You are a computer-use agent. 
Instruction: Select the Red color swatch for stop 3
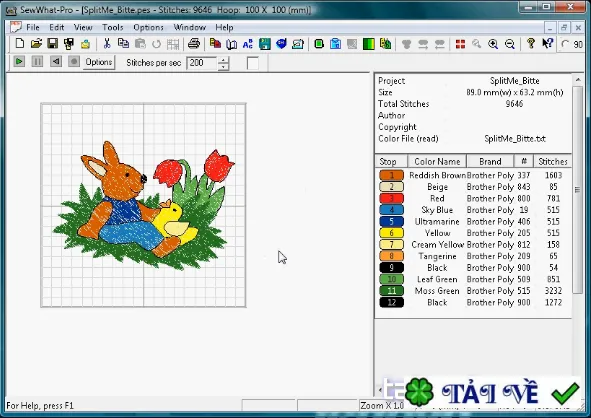click(x=391, y=198)
